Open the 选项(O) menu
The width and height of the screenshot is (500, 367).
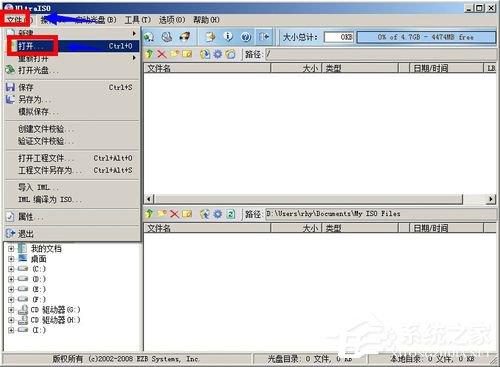[172, 20]
